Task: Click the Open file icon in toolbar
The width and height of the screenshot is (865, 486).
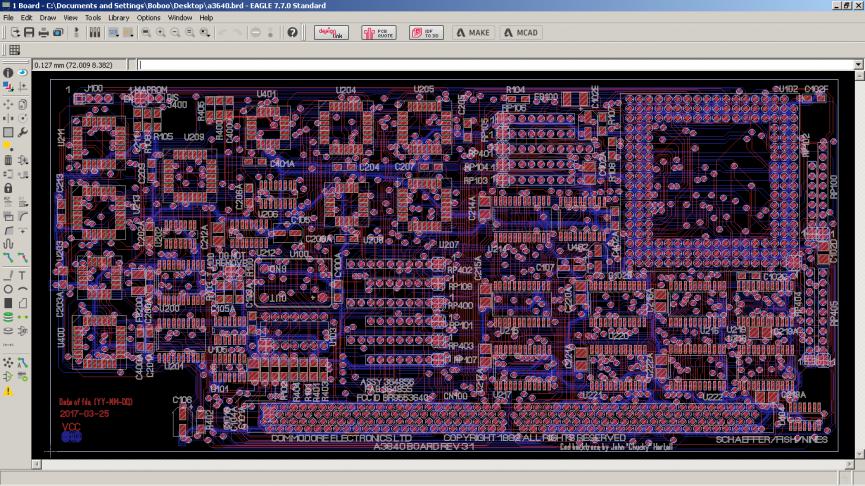Action: click(15, 33)
